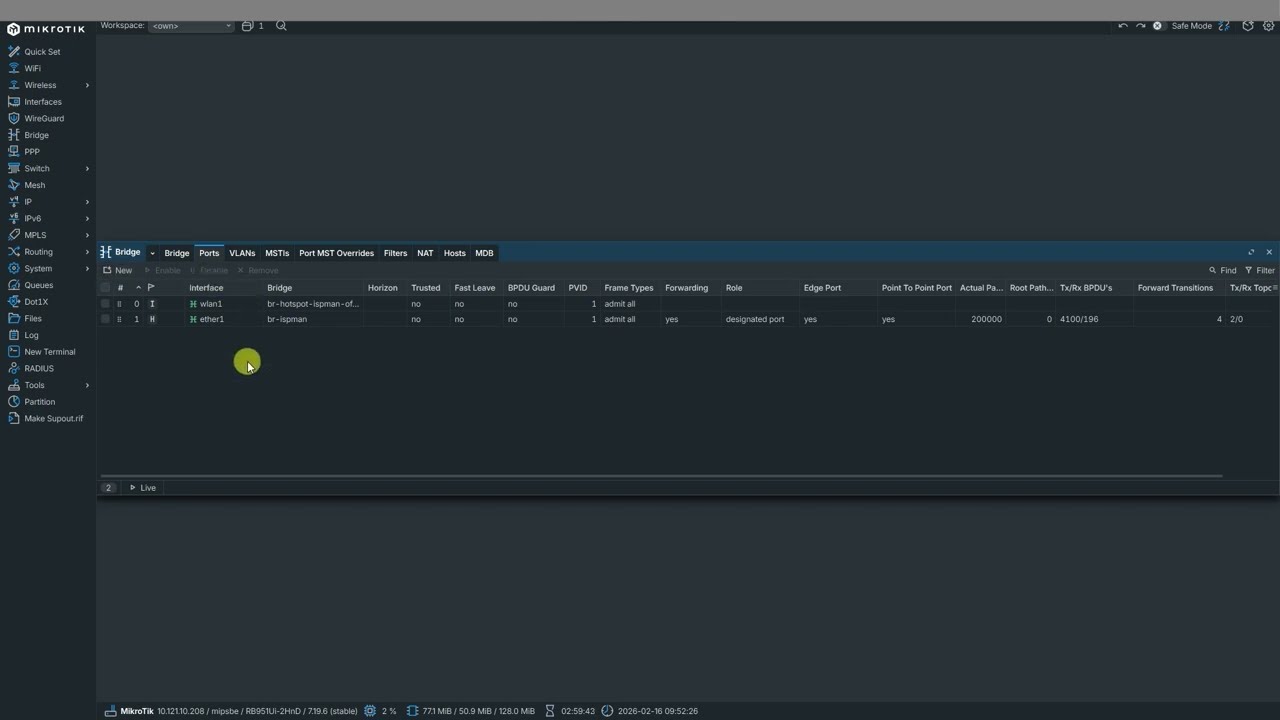
Task: Click the MikroTik logo
Action: point(46,29)
